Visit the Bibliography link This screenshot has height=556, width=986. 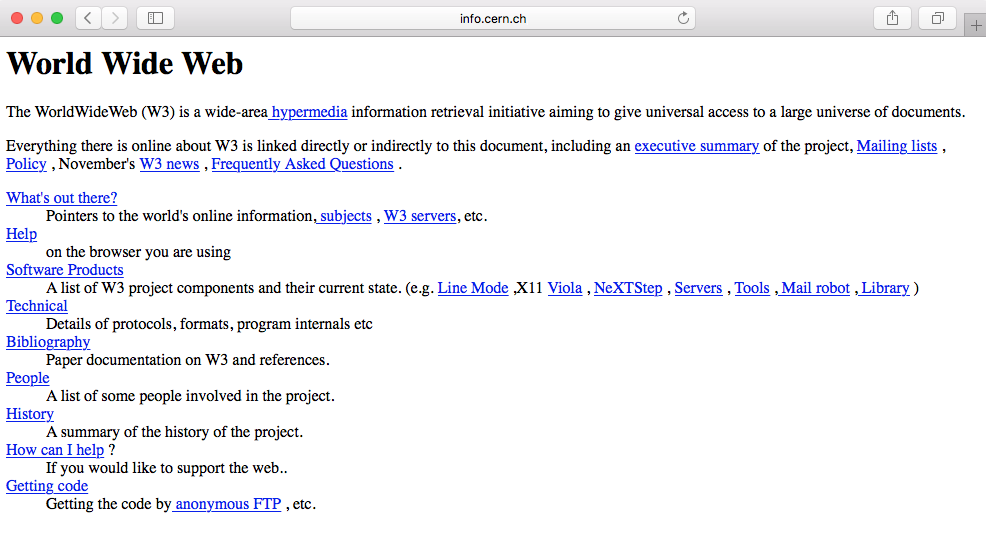(x=48, y=342)
